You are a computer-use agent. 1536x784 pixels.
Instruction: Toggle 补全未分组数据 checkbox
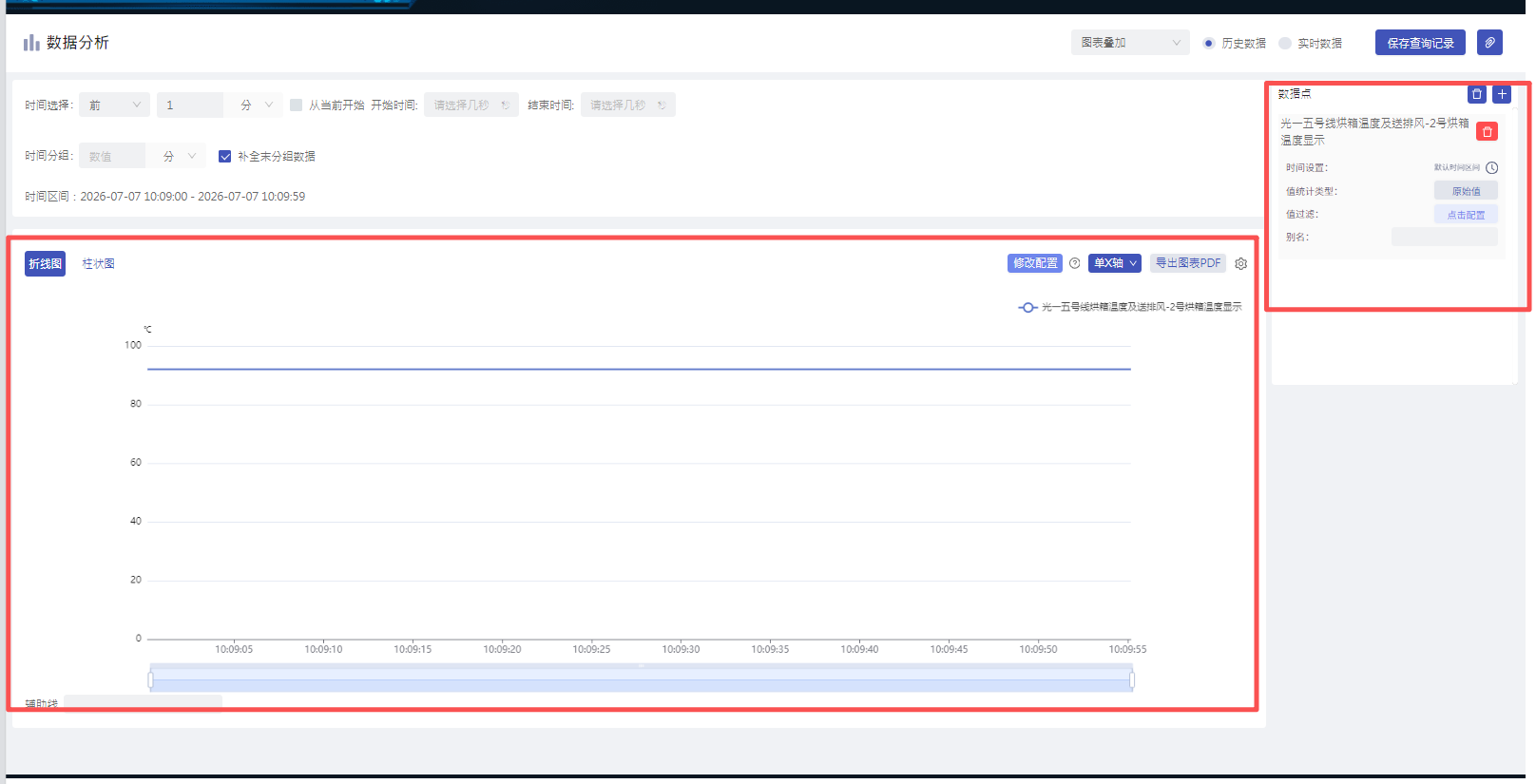pyautogui.click(x=225, y=156)
